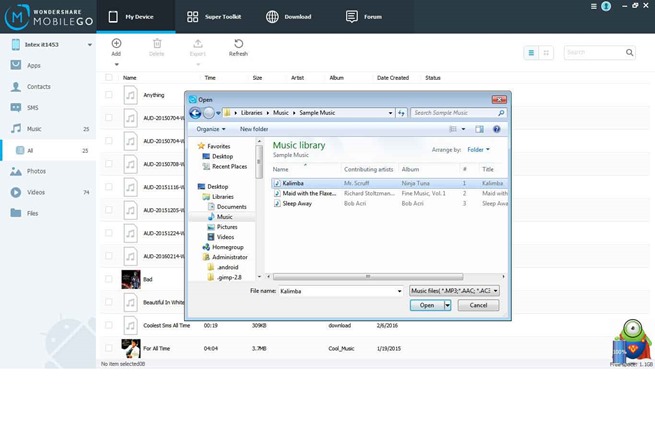Image resolution: width=655 pixels, height=432 pixels.
Task: Switch to Super Toolkit tab
Action: coord(214,17)
